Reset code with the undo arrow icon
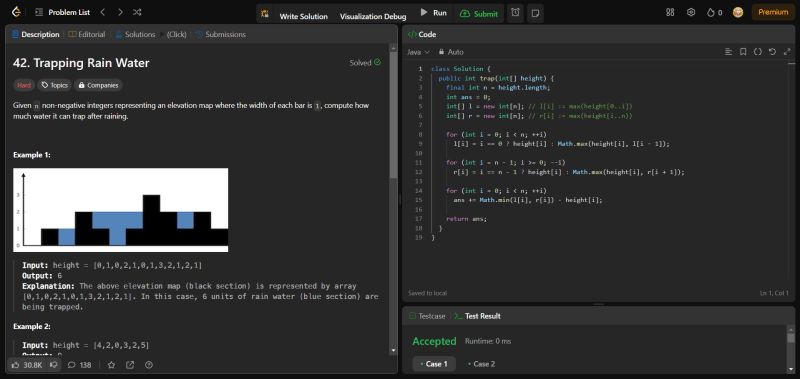The width and height of the screenshot is (800, 379). coord(772,52)
